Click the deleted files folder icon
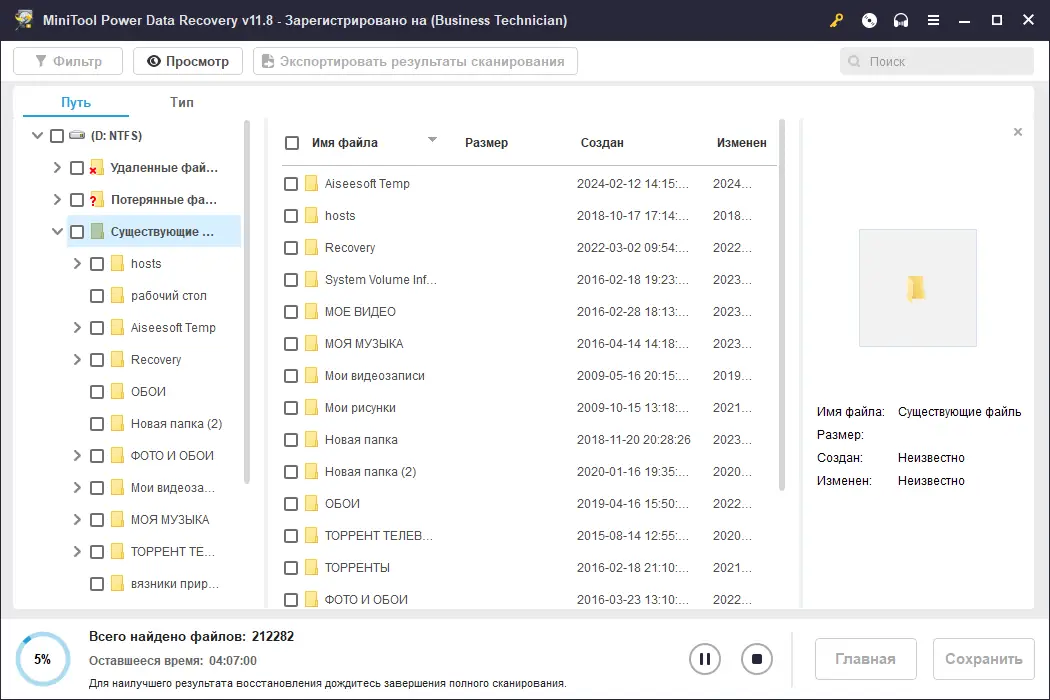The height and width of the screenshot is (700, 1050). (96, 167)
